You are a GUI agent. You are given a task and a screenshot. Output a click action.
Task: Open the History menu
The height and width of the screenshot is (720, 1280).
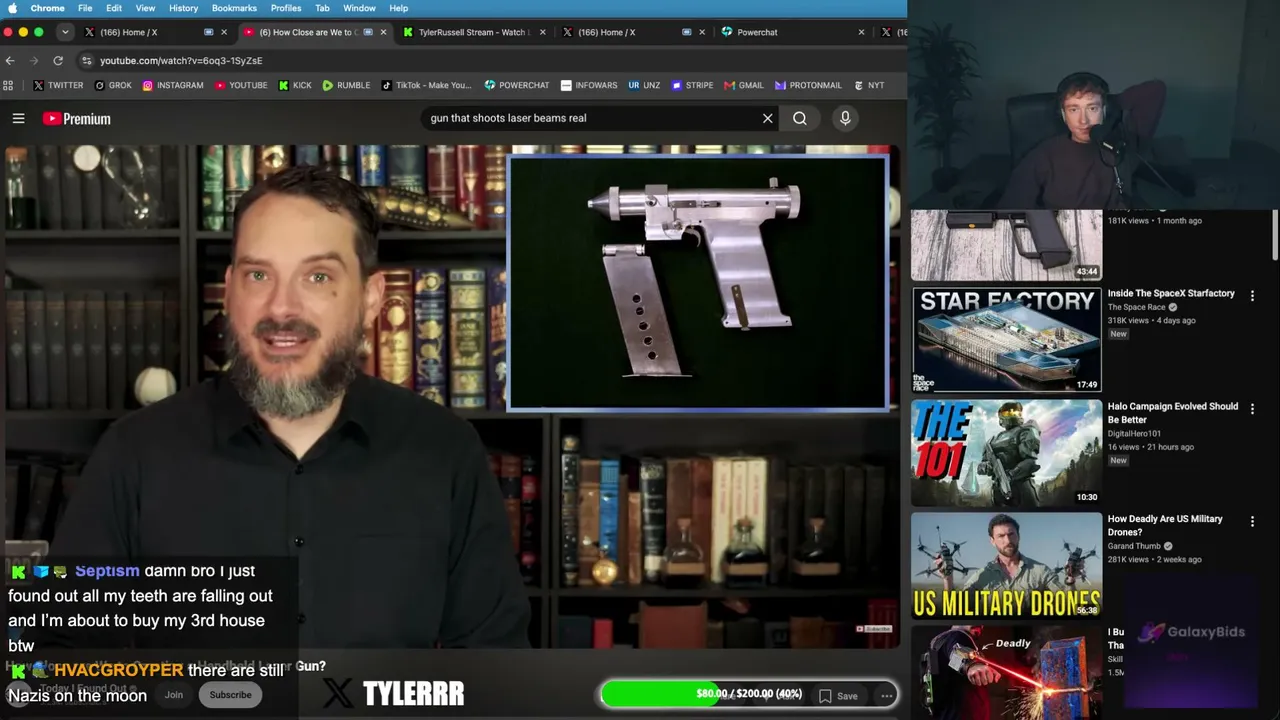click(183, 8)
